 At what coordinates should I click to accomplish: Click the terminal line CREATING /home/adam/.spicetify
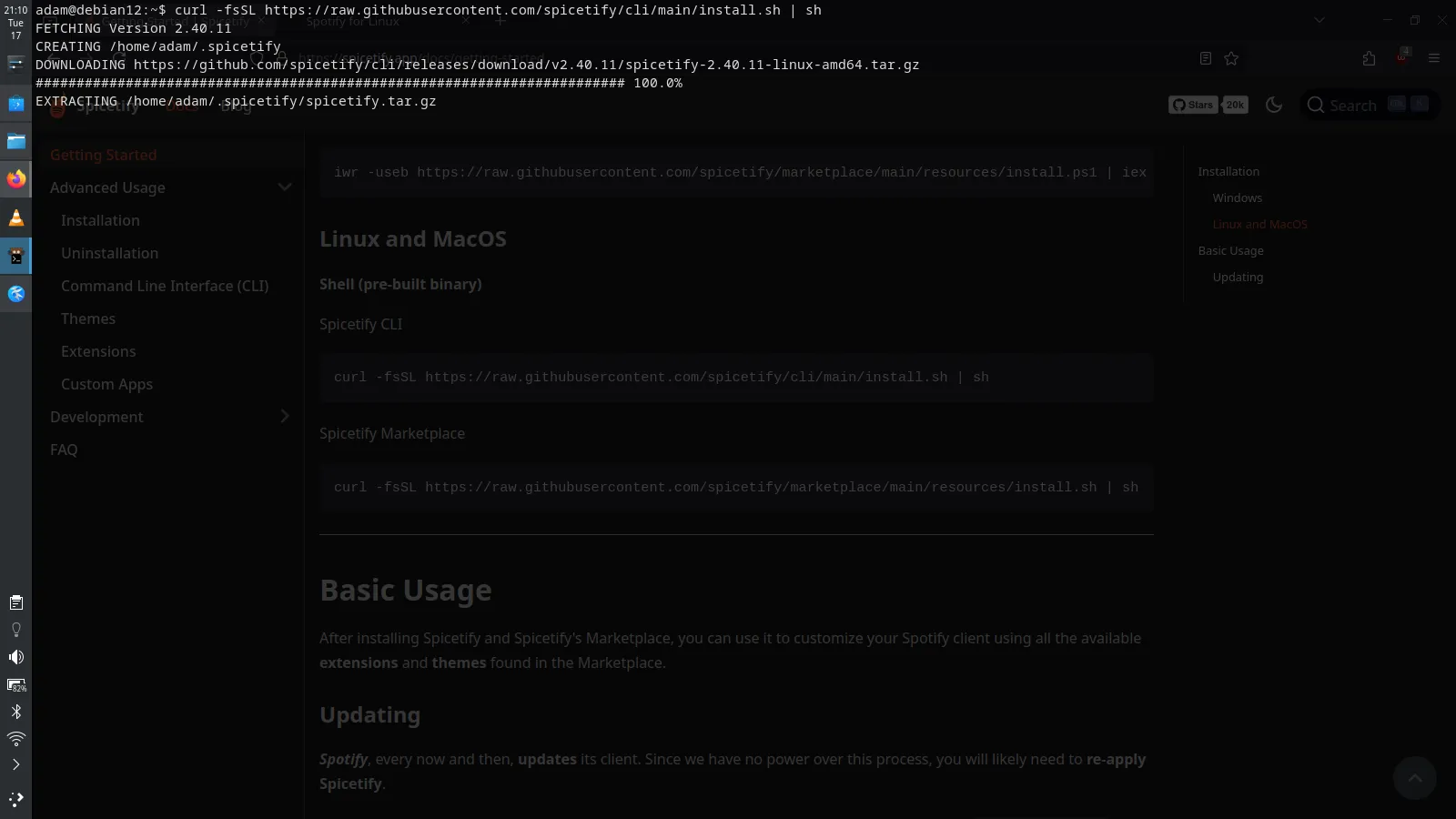(158, 46)
